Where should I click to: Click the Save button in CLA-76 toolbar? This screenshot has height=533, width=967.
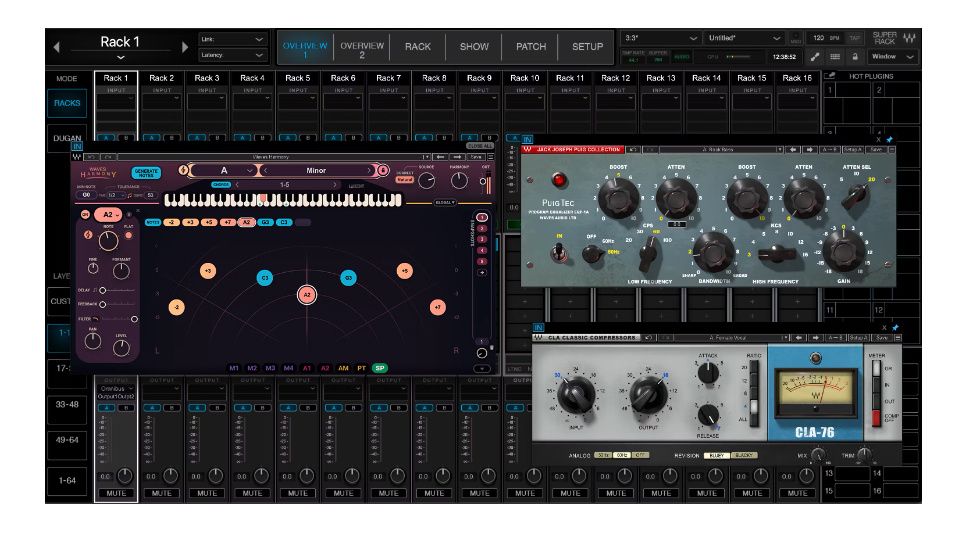coord(882,337)
